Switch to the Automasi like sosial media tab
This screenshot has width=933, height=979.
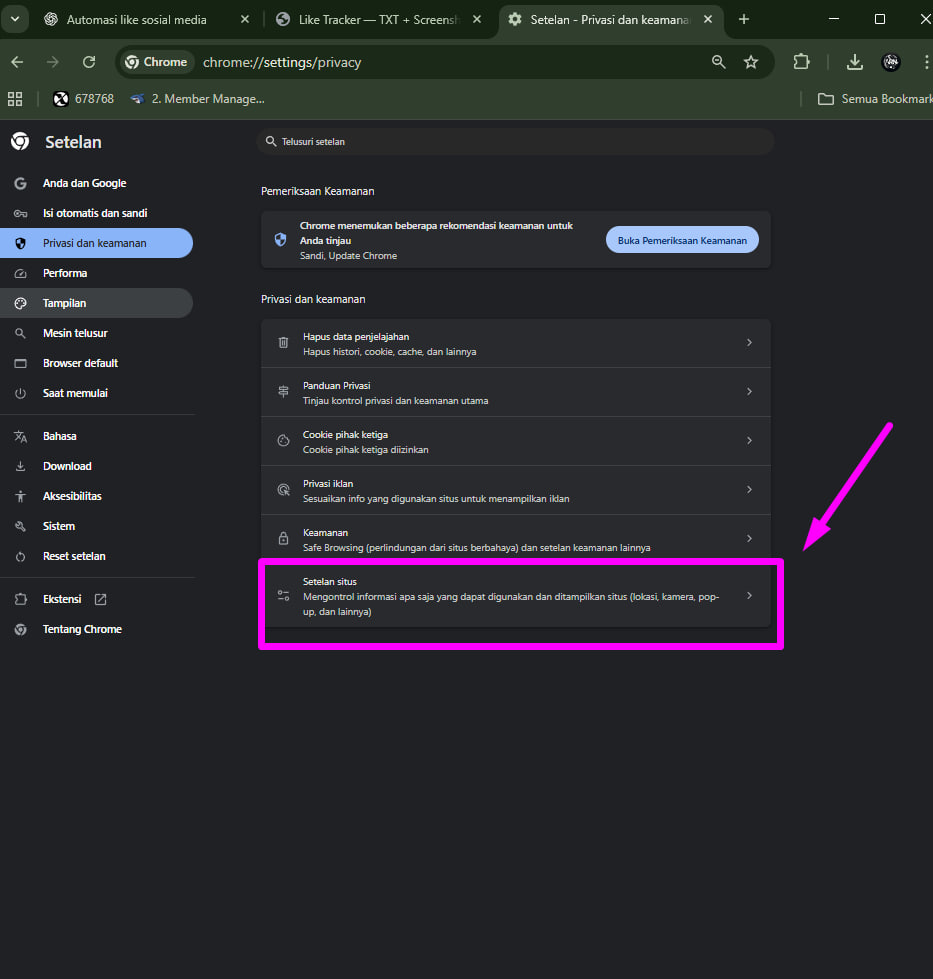pos(136,19)
